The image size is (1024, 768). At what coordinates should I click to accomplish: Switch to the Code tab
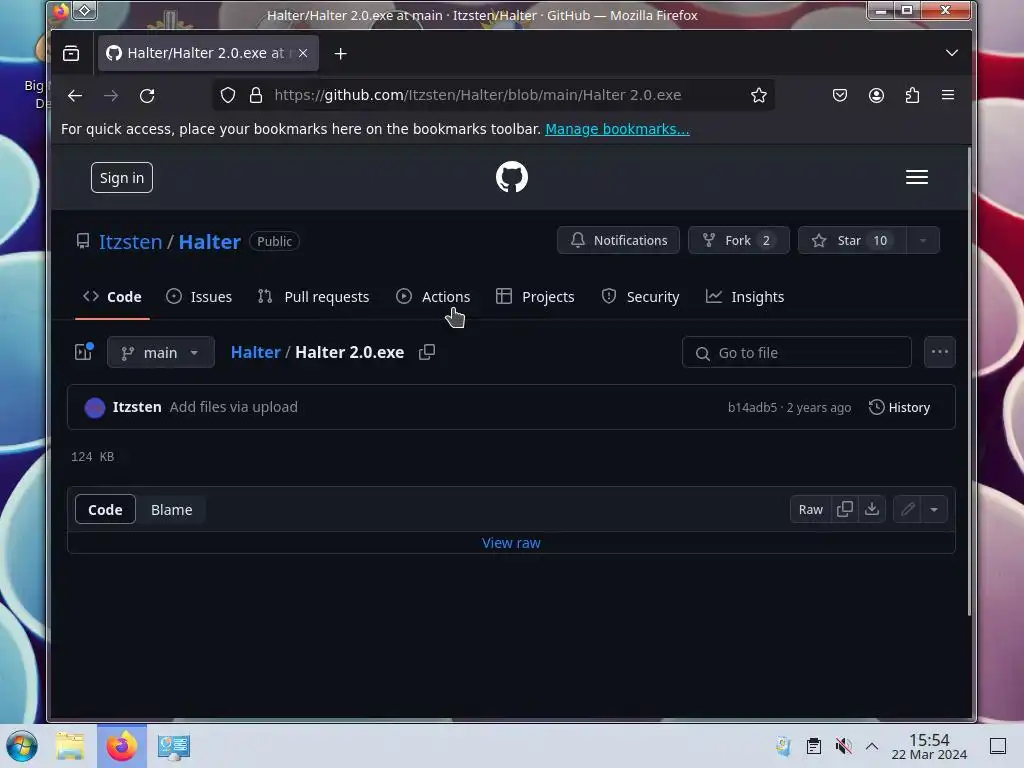point(112,296)
